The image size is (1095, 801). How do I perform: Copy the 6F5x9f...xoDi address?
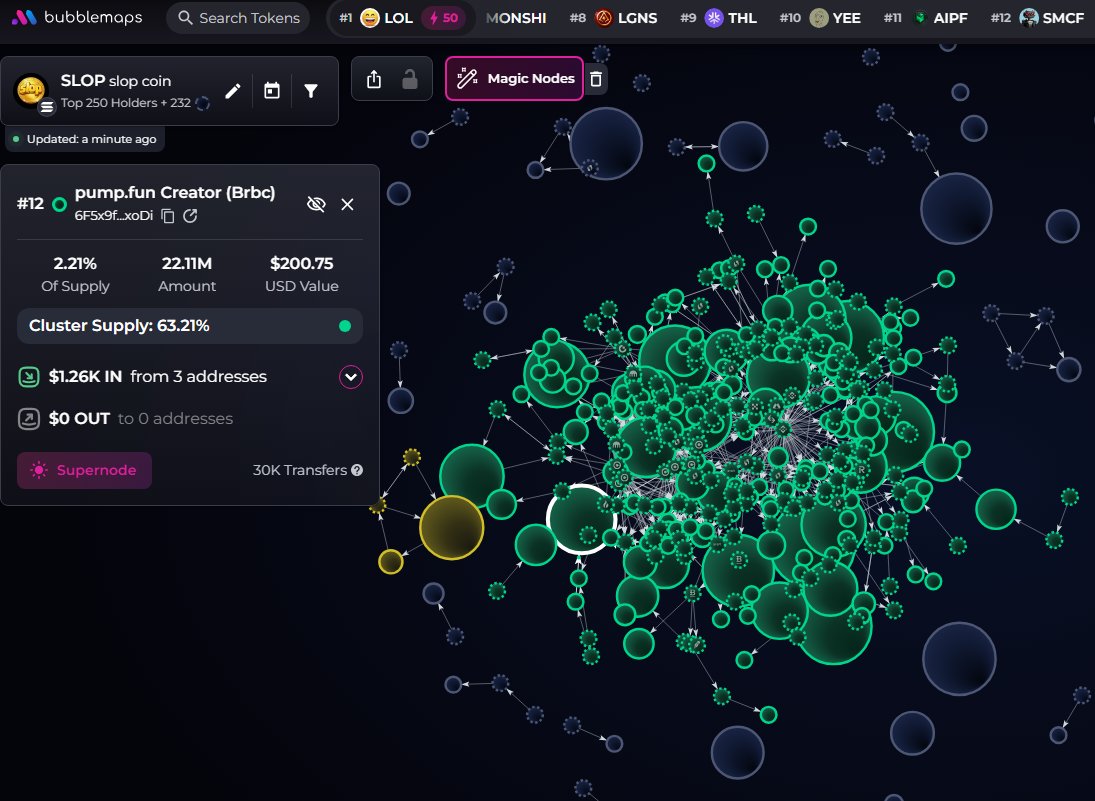tap(168, 216)
